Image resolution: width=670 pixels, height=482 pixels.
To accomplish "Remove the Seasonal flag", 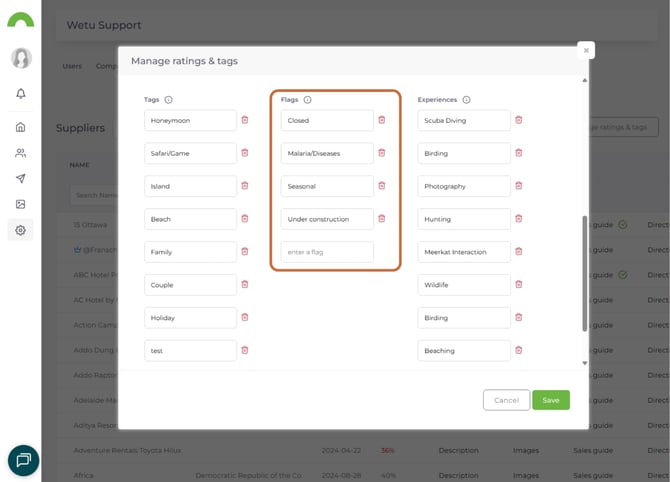I will pos(382,186).
